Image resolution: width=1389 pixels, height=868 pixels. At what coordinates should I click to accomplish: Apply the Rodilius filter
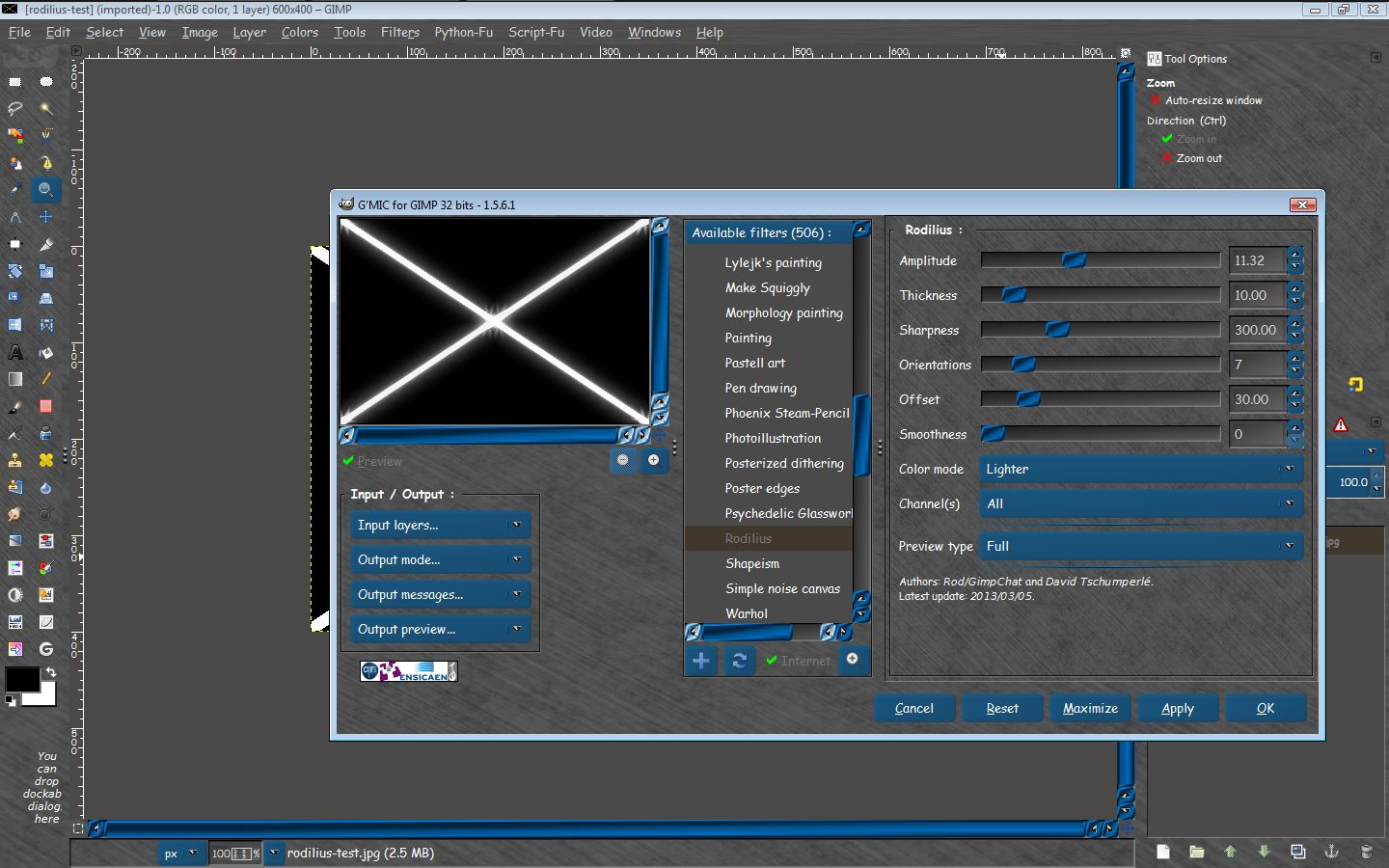(x=1178, y=709)
